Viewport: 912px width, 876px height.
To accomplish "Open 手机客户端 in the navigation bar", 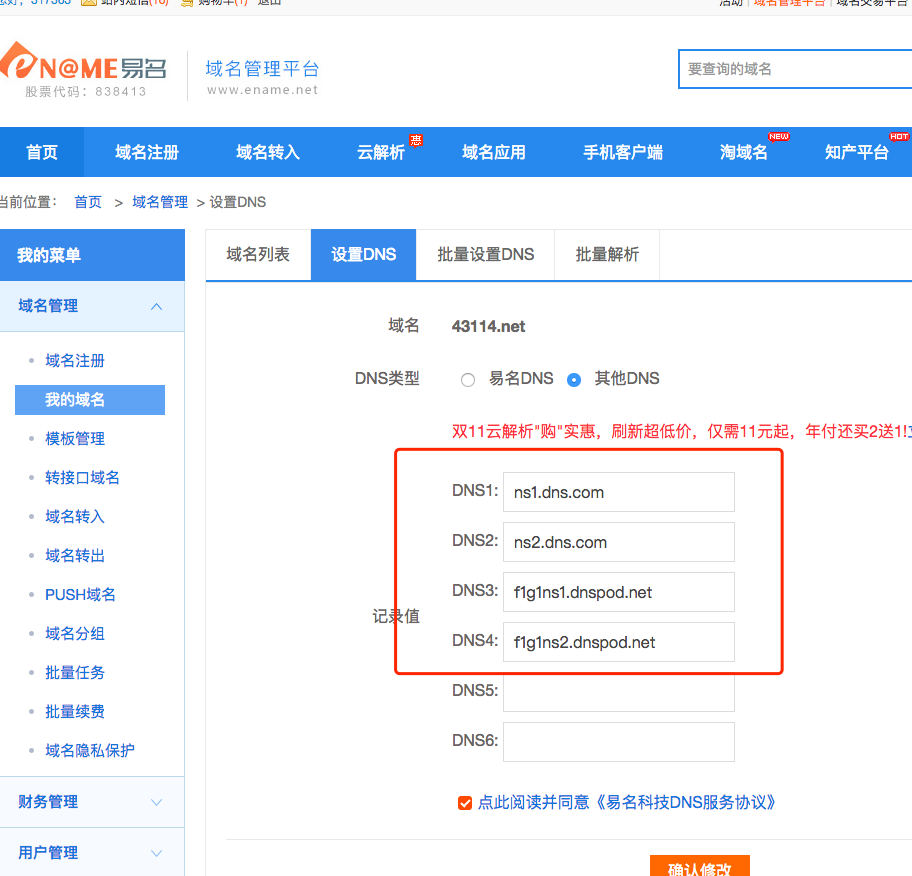I will point(623,153).
